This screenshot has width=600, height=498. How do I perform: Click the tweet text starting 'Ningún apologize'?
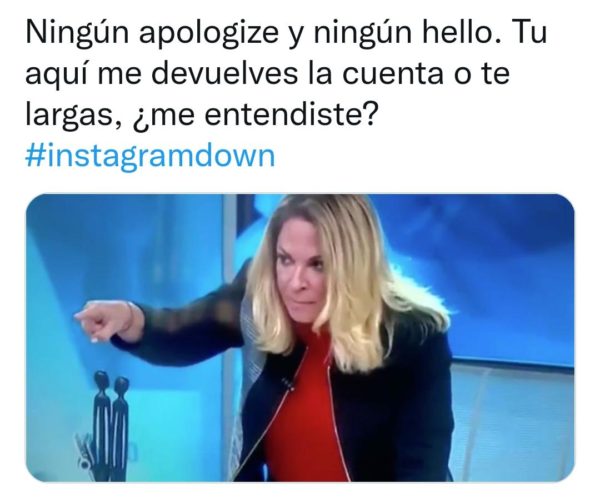286,74
